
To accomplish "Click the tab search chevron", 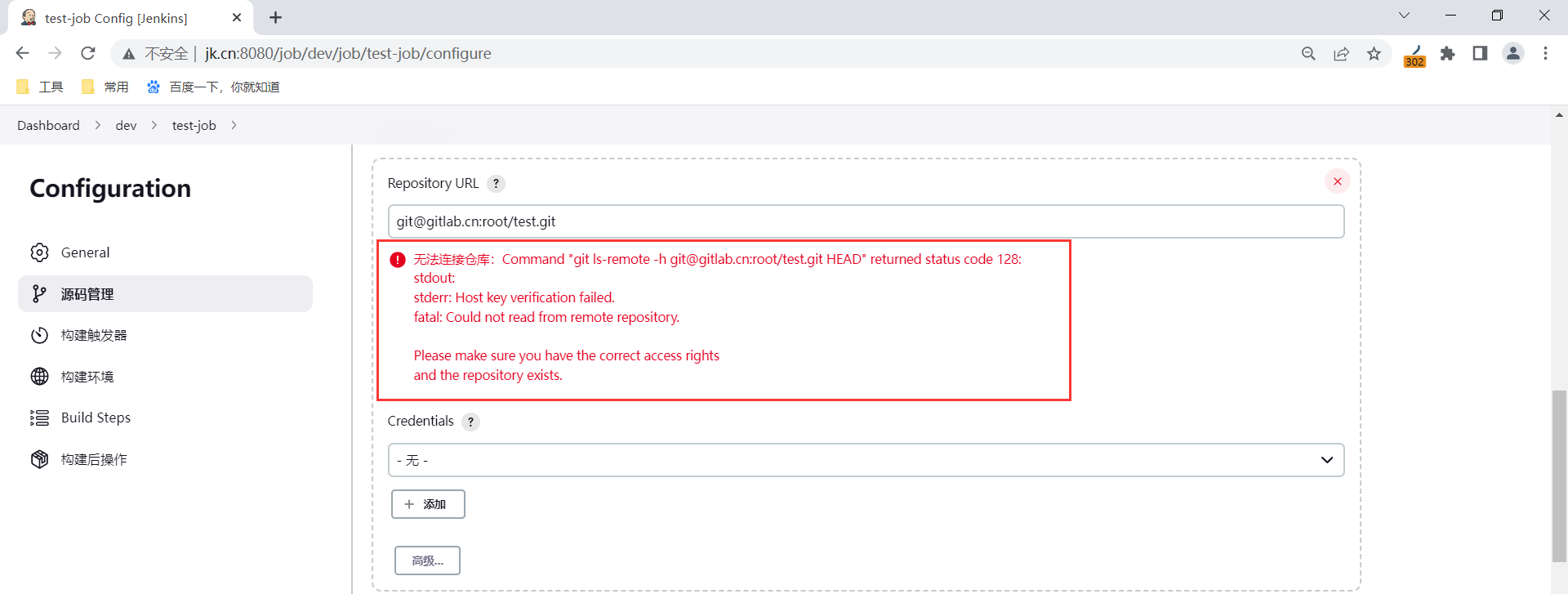I will click(x=1404, y=16).
